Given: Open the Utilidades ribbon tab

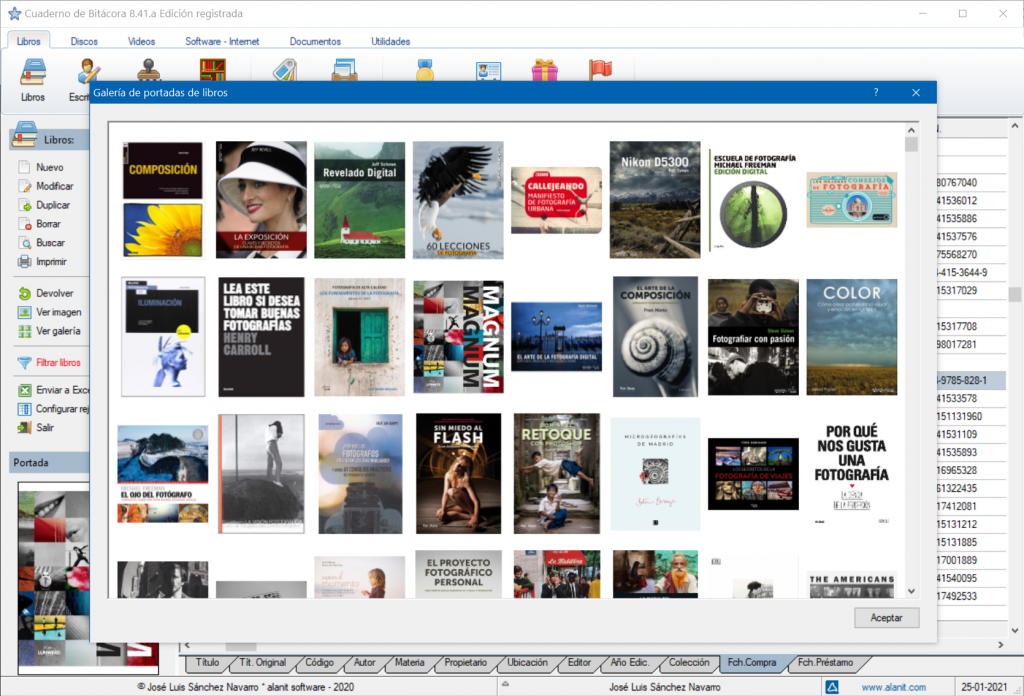Looking at the screenshot, I should point(390,41).
